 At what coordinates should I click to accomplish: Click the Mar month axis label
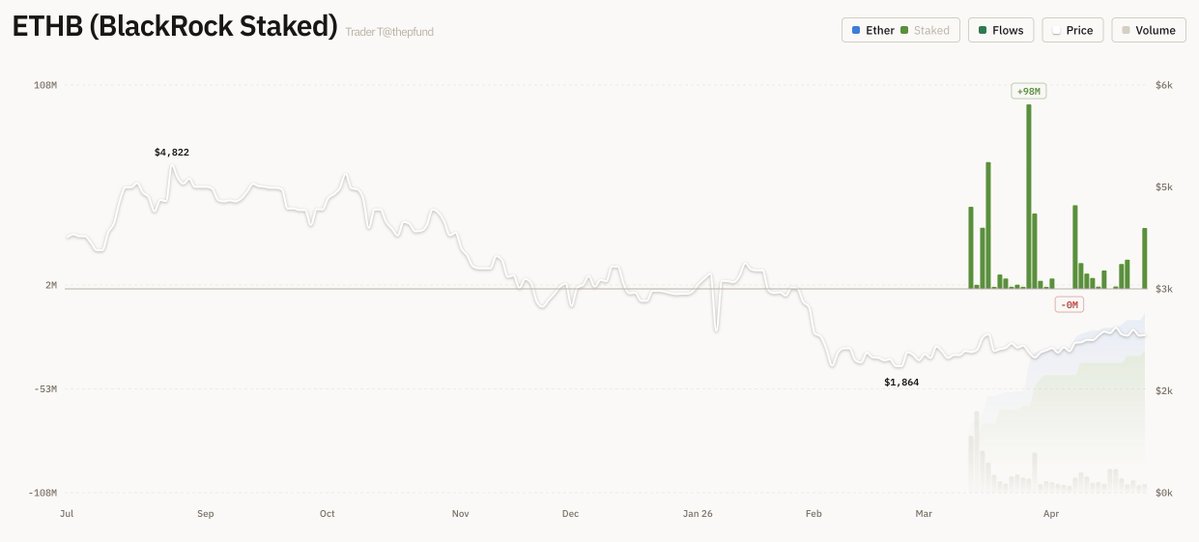pos(923,514)
